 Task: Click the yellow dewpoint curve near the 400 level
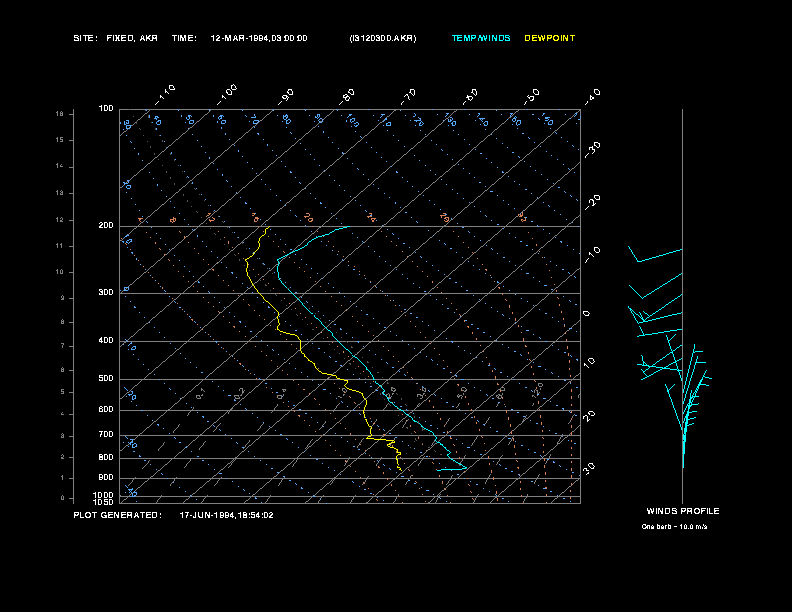[x=301, y=341]
